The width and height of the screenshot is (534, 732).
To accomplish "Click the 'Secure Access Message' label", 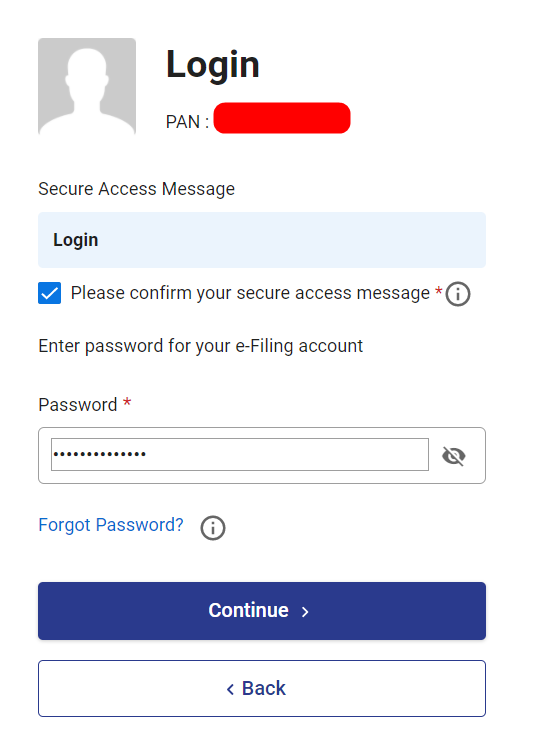I will click(x=136, y=189).
